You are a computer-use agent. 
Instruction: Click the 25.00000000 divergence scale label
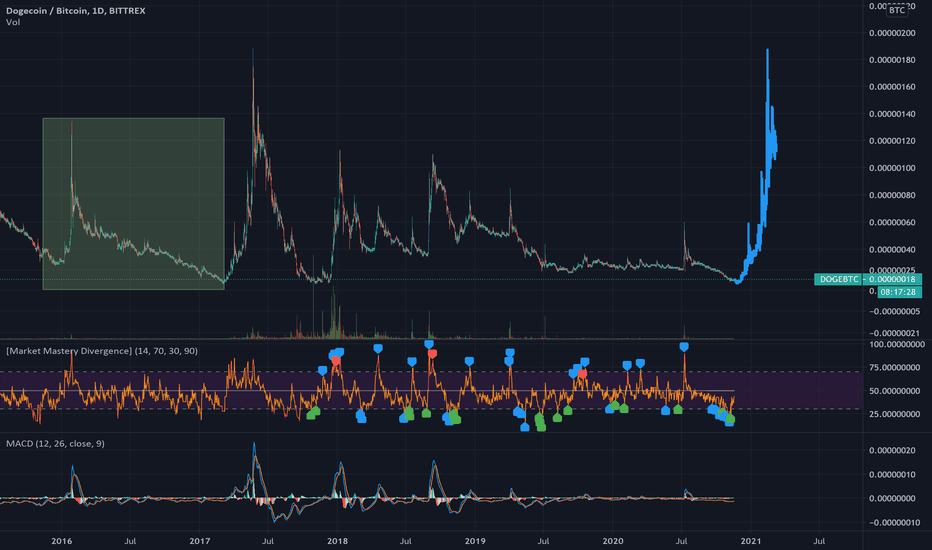(x=897, y=414)
